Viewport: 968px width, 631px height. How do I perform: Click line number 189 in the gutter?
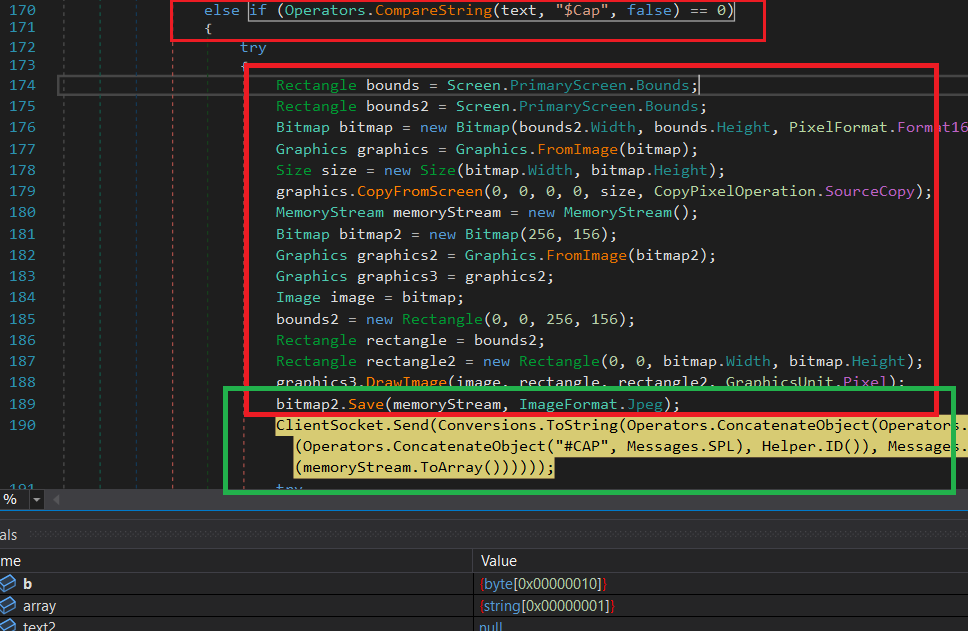pyautogui.click(x=22, y=404)
